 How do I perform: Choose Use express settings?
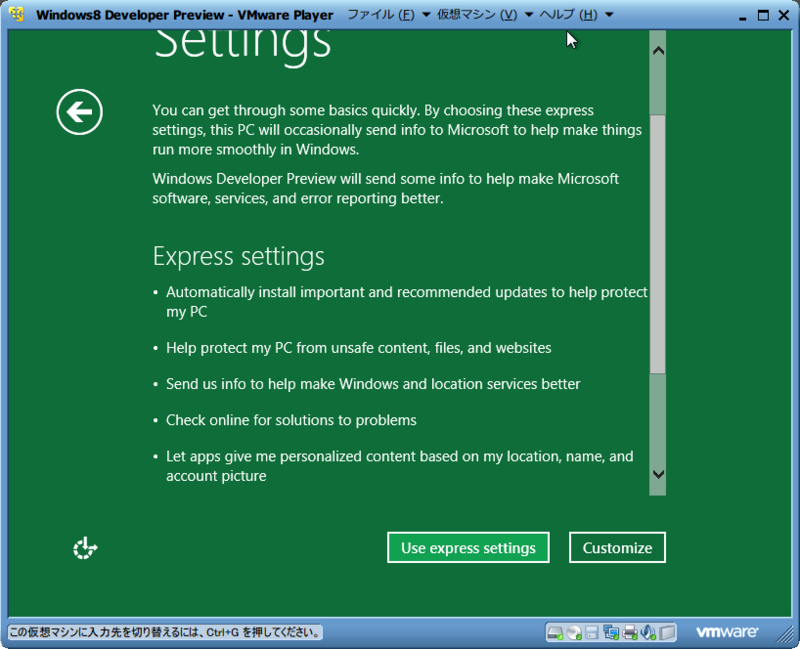(468, 547)
